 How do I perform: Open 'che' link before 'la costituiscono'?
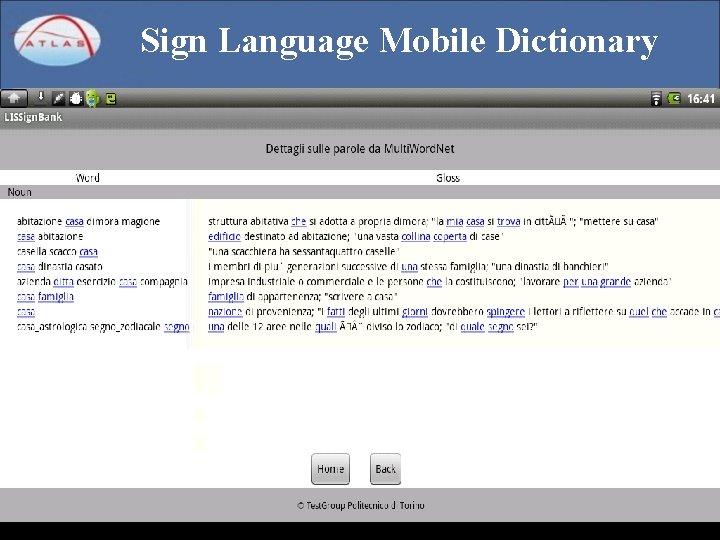pyautogui.click(x=434, y=281)
